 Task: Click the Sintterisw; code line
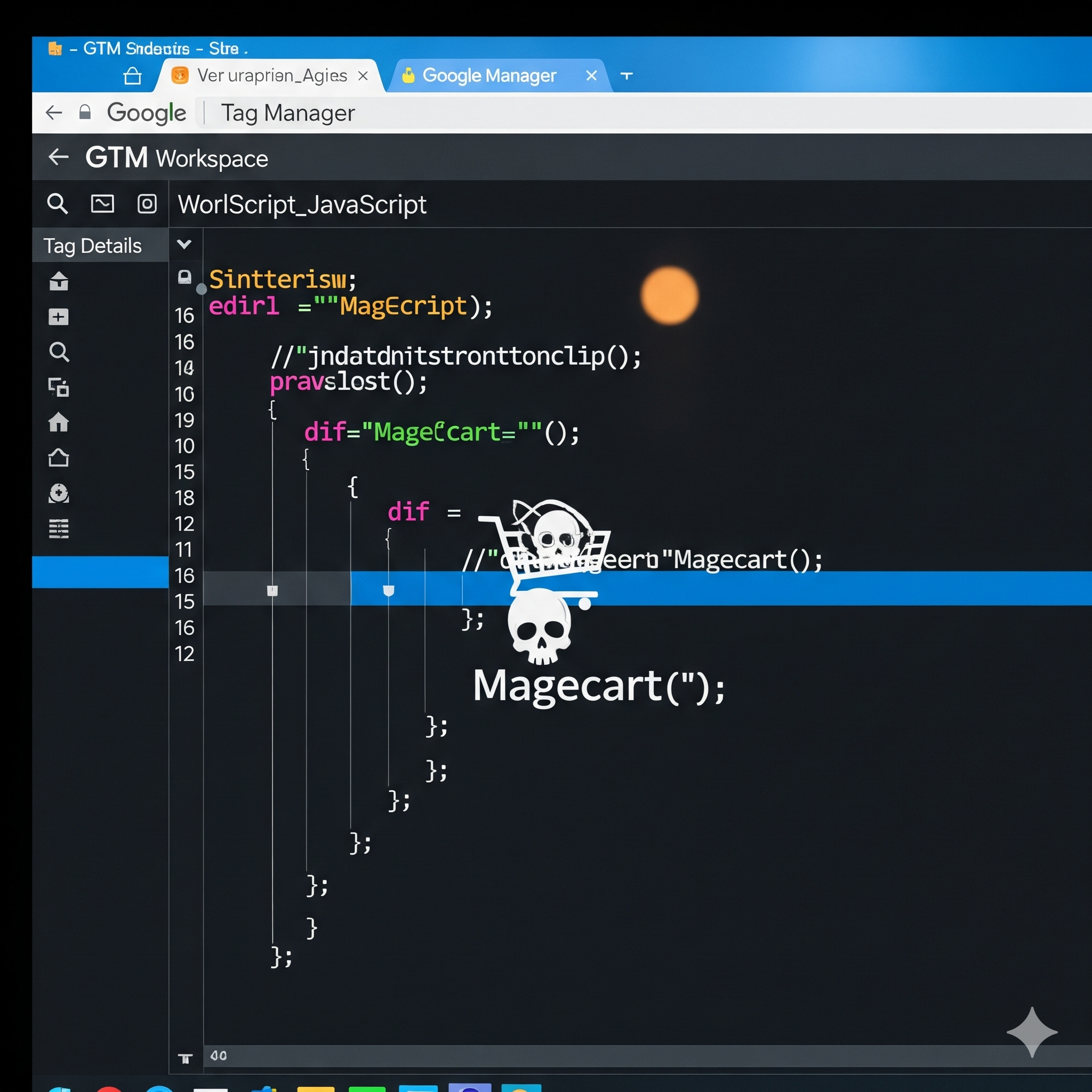tap(283, 279)
